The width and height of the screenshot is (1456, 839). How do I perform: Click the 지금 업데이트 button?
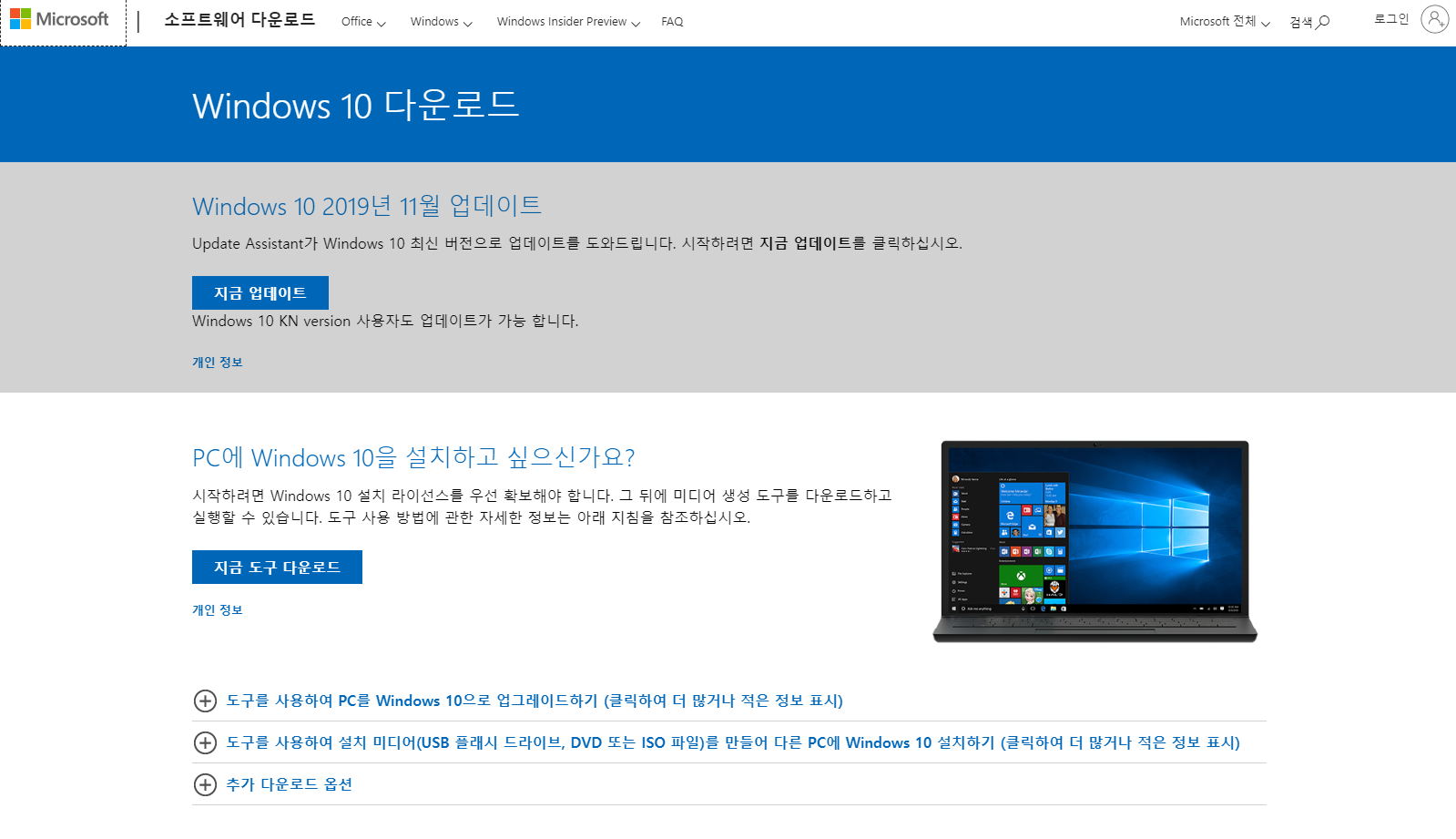260,292
